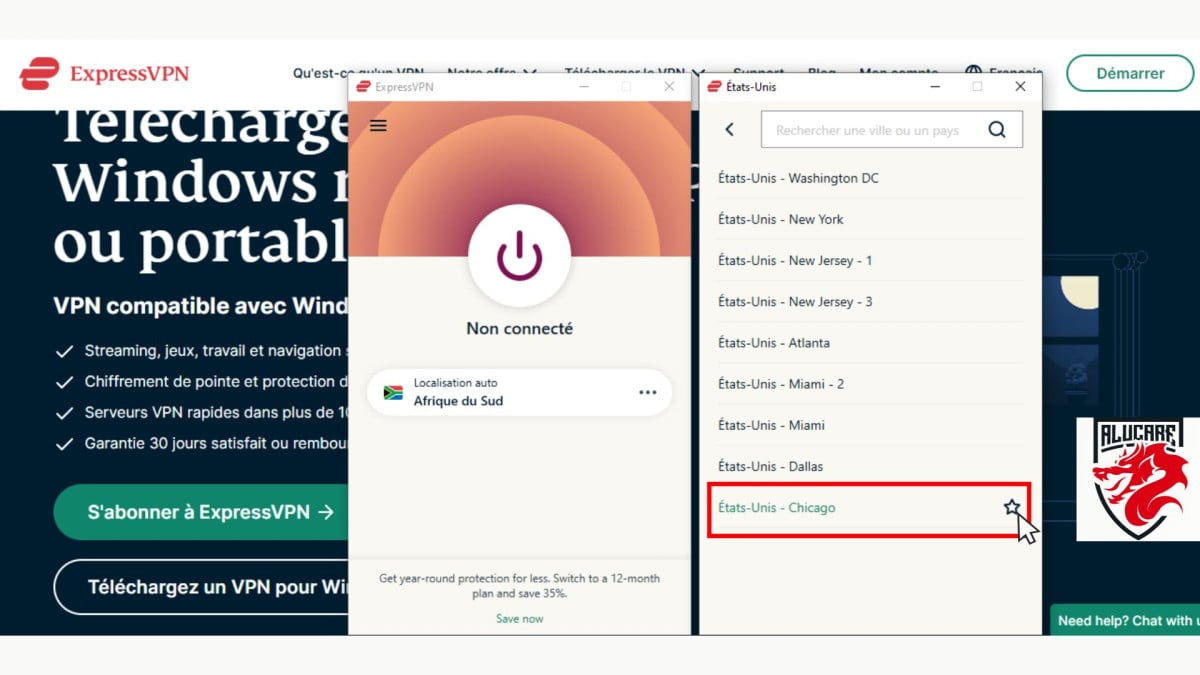This screenshot has width=1200, height=675.
Task: Click the South Africa flag icon
Action: point(391,392)
